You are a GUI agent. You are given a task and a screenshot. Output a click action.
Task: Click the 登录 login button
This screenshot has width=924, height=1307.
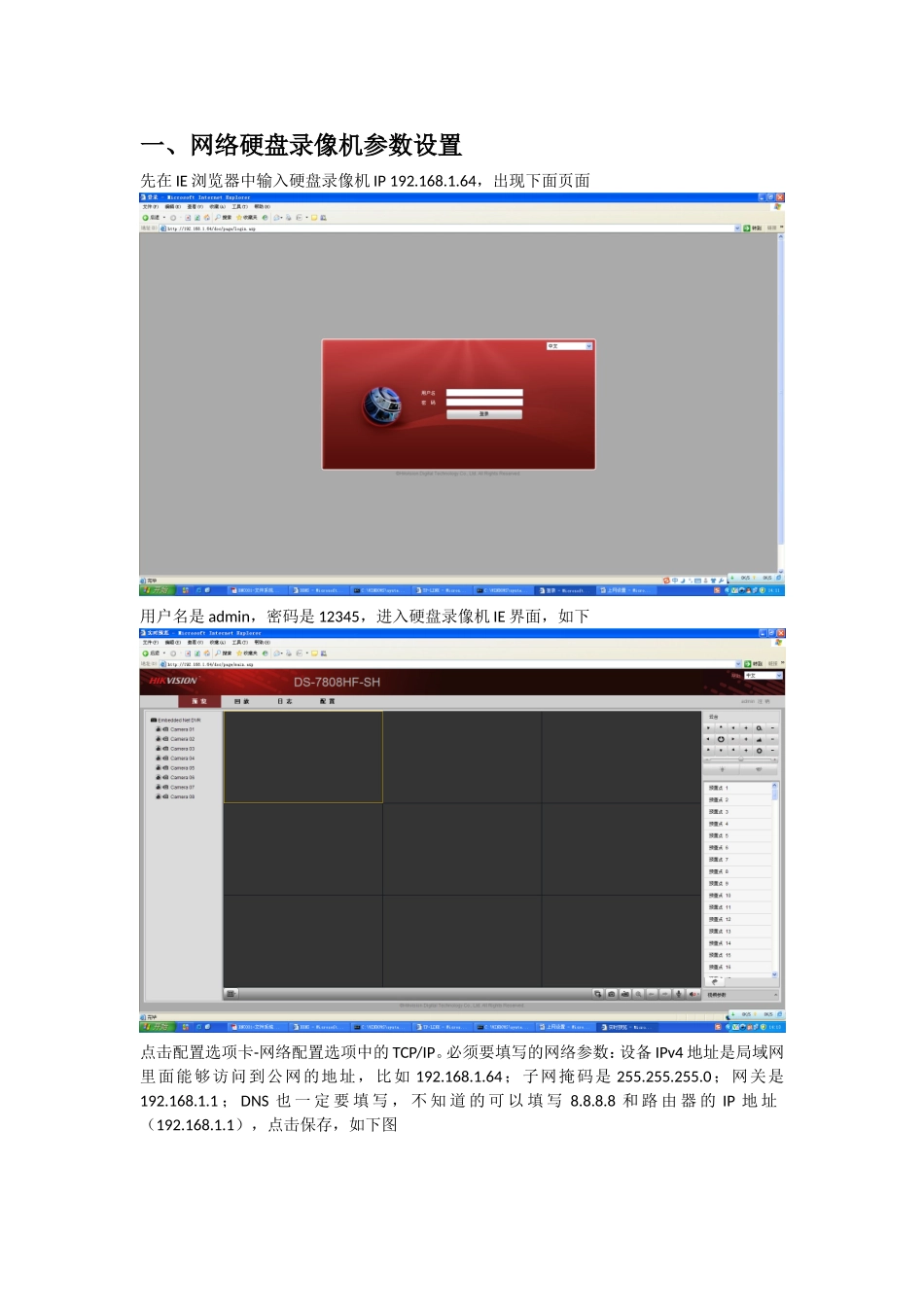484,414
